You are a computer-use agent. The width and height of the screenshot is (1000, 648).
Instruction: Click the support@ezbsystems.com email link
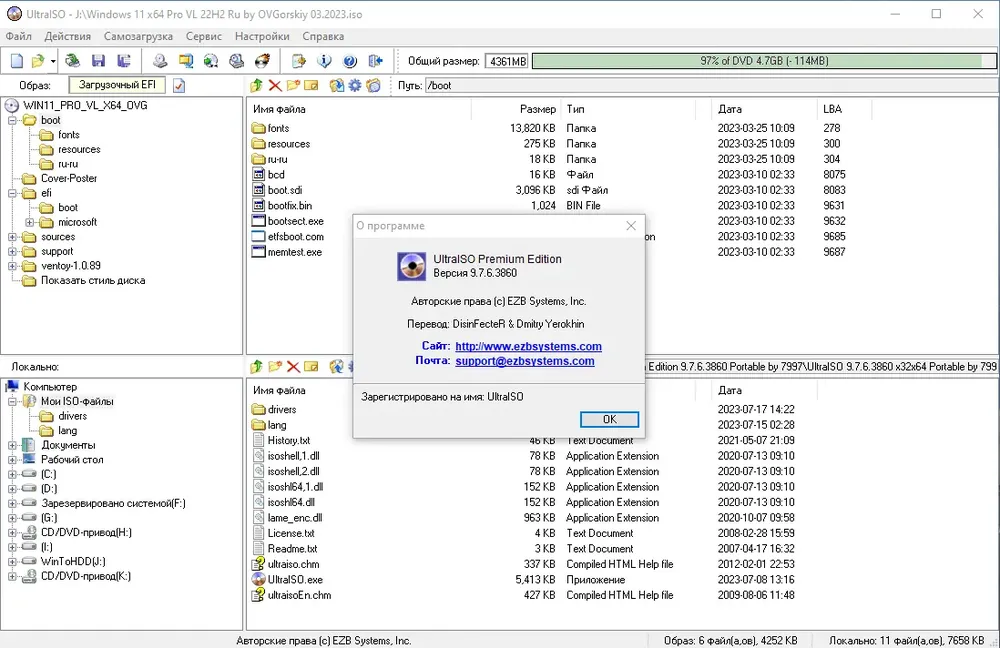click(525, 361)
